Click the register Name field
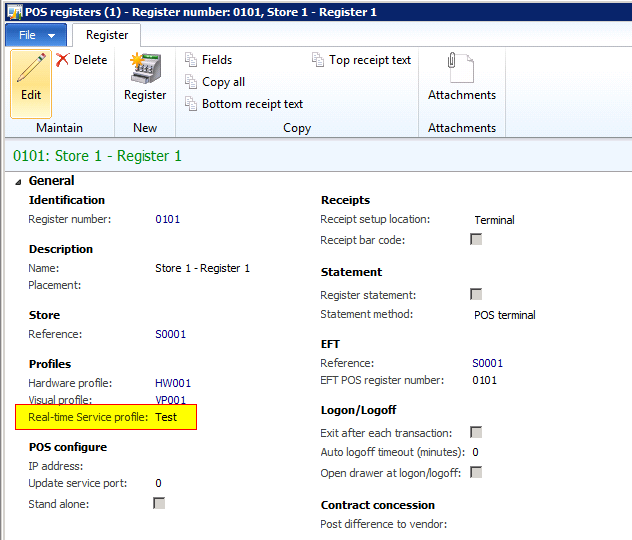This screenshot has height=540, width=632. pos(202,268)
